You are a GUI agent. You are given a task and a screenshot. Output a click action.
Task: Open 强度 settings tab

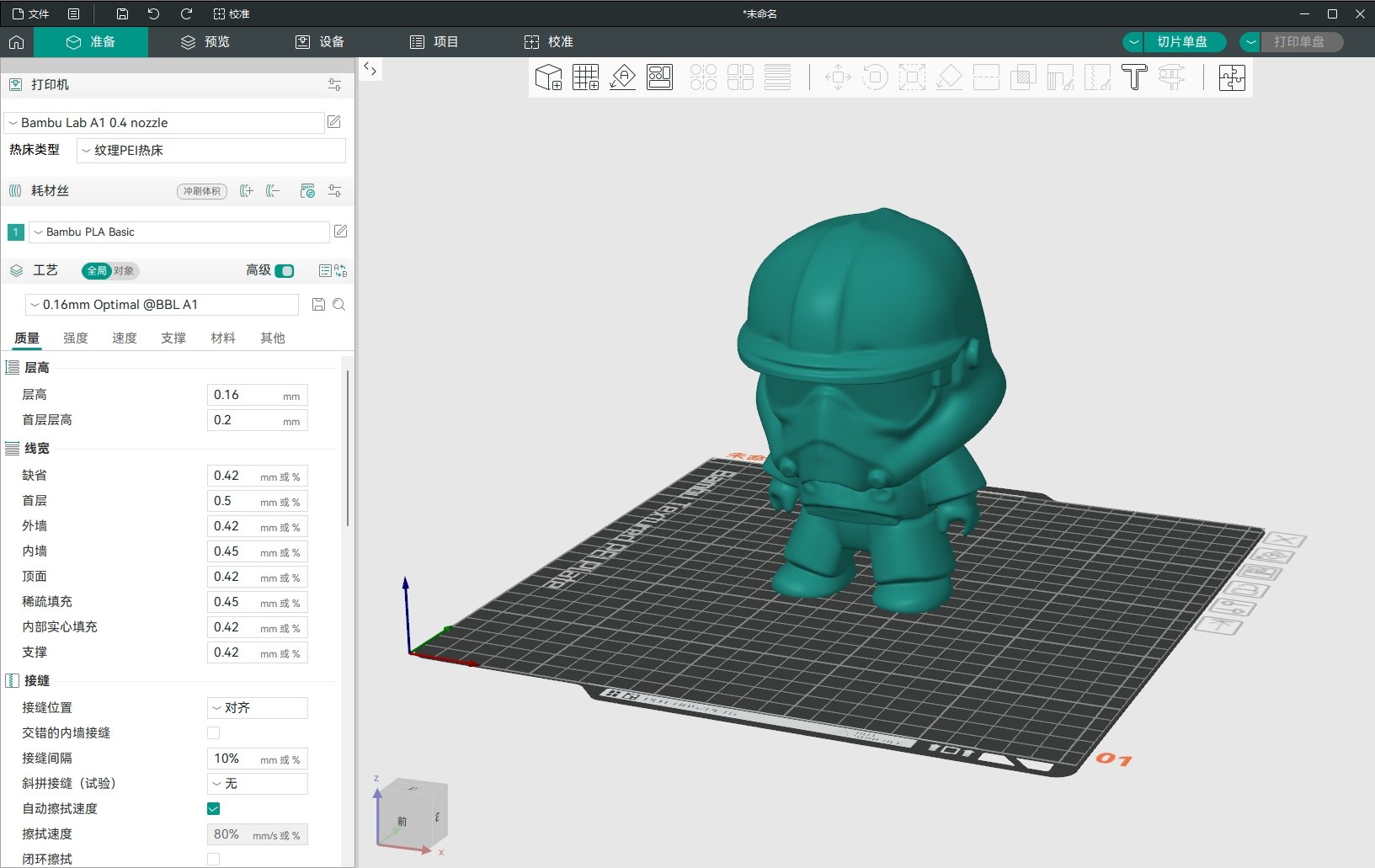pyautogui.click(x=76, y=338)
